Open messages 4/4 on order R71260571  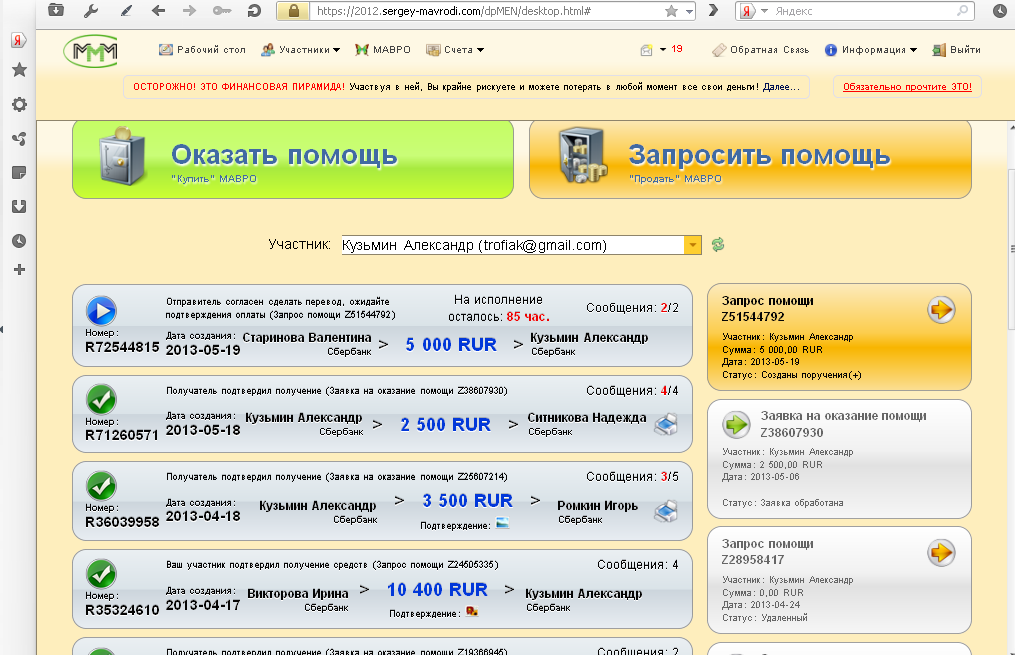pos(632,391)
